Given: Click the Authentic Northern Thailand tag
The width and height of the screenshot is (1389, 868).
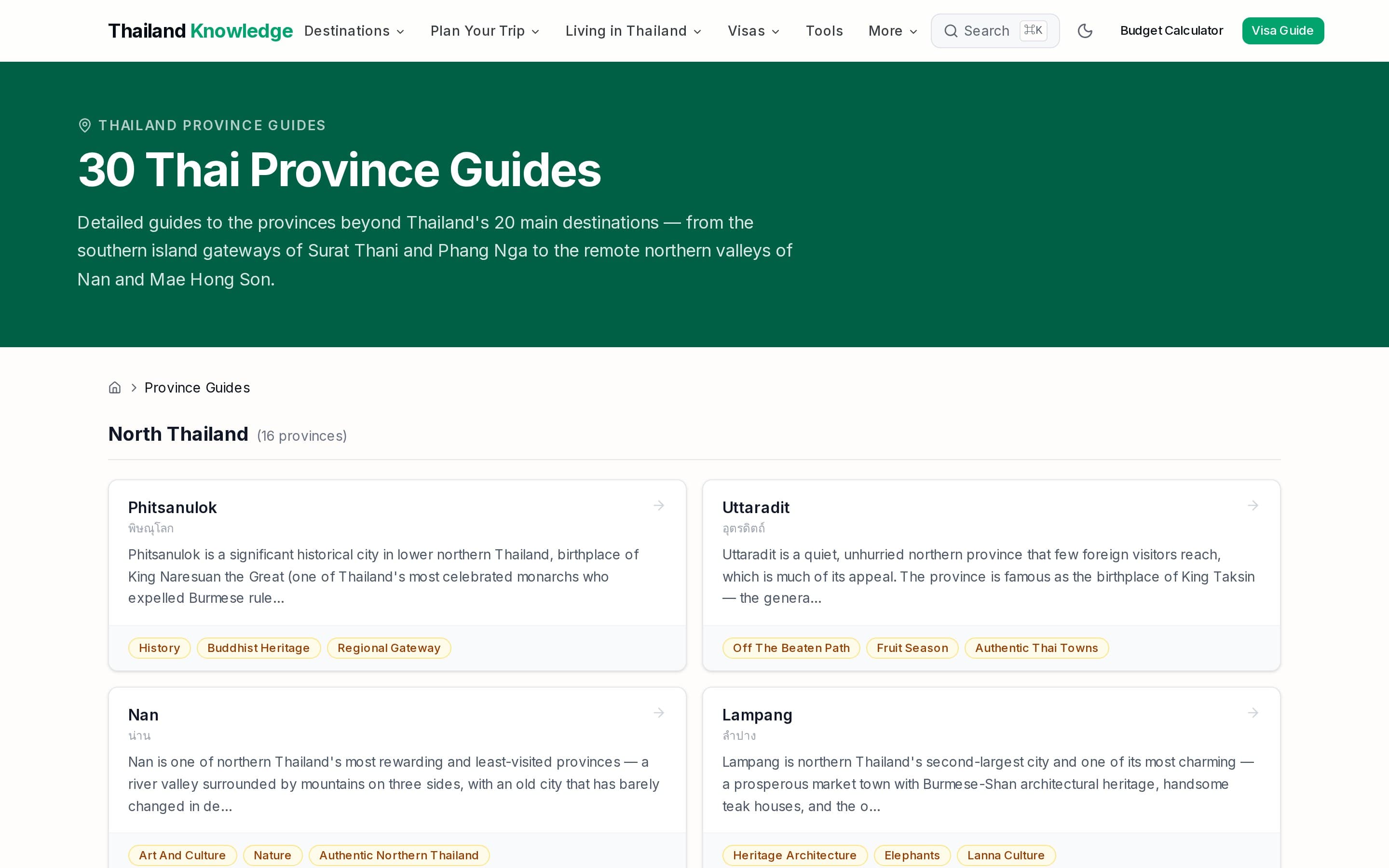Looking at the screenshot, I should point(398,855).
